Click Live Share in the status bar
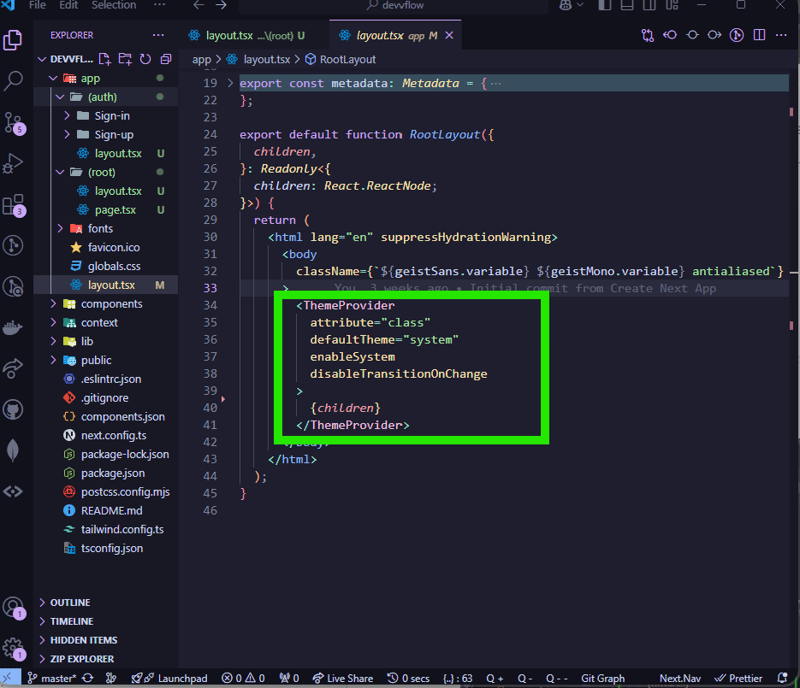Image resolution: width=800 pixels, height=688 pixels. coord(342,678)
